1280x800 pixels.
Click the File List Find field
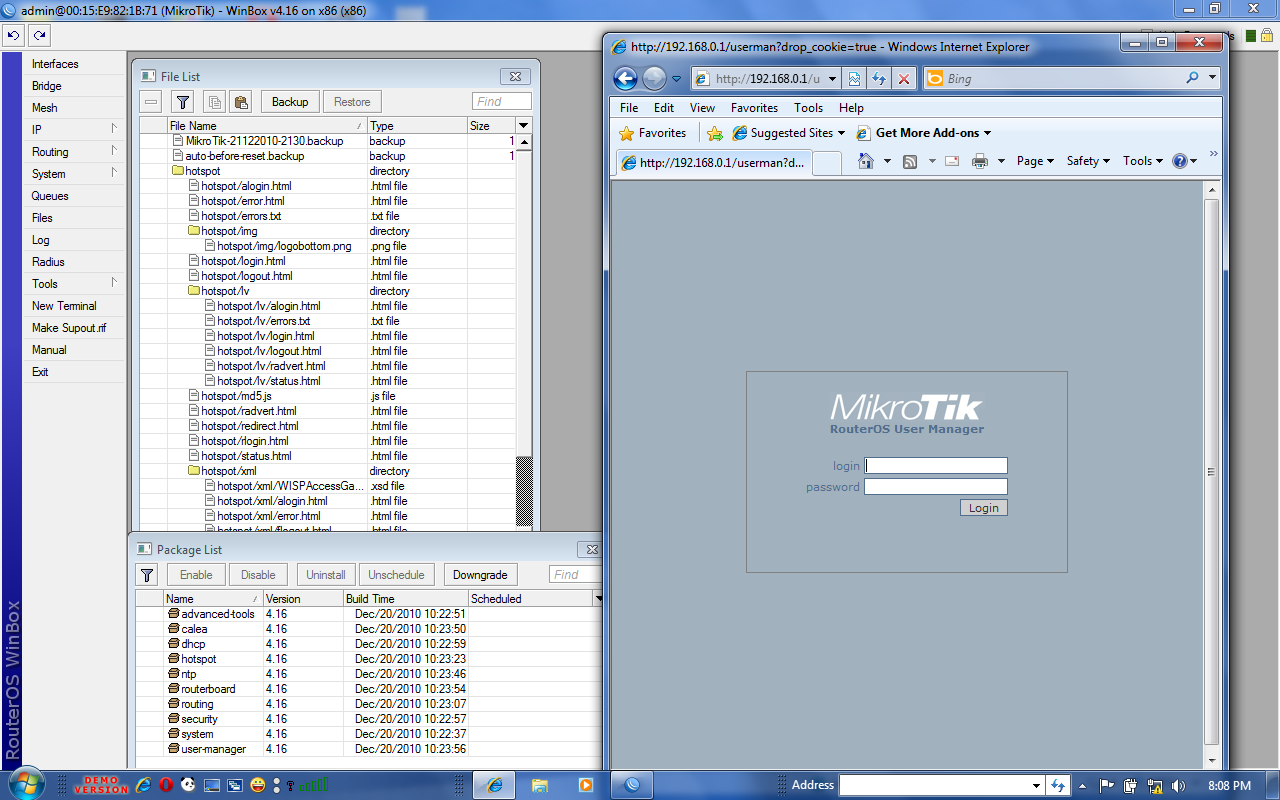point(502,102)
